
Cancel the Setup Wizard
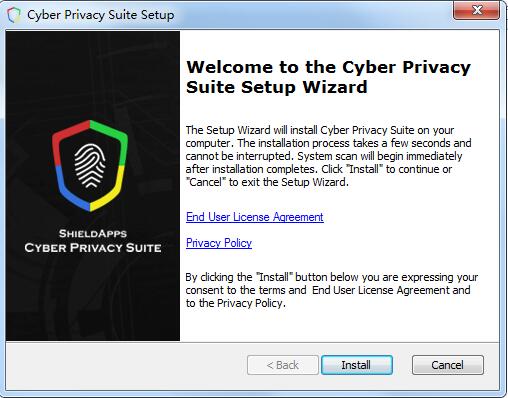click(x=448, y=365)
